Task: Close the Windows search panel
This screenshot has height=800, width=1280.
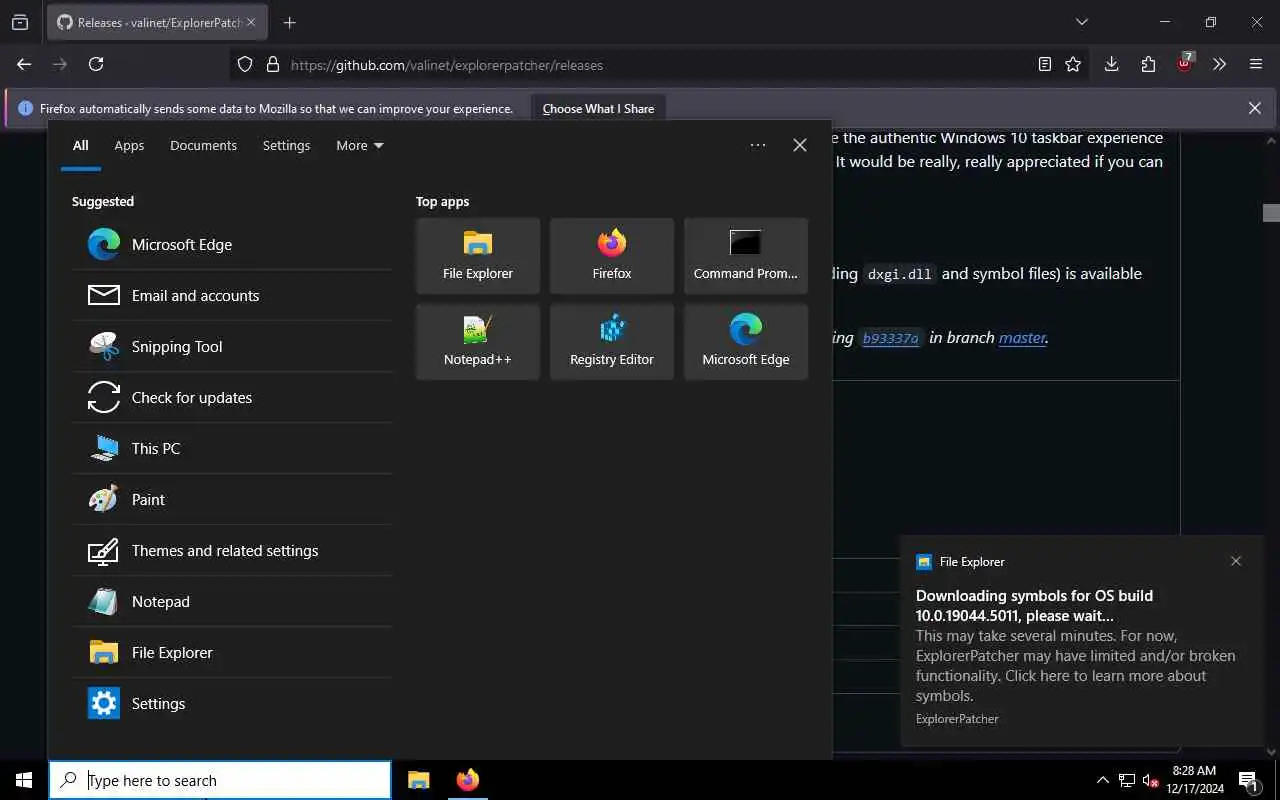Action: 800,145
